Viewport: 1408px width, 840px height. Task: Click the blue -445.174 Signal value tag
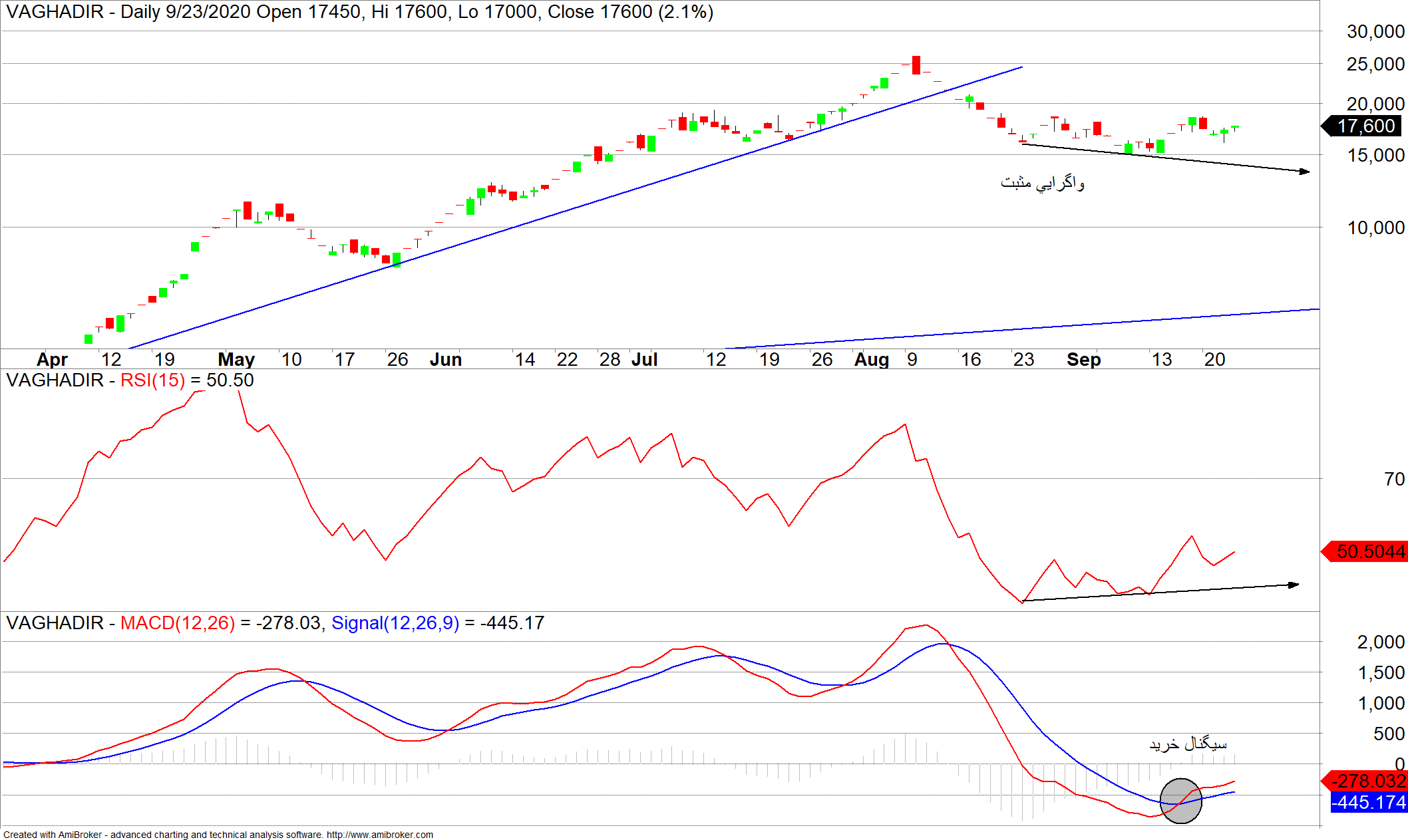tap(1369, 802)
